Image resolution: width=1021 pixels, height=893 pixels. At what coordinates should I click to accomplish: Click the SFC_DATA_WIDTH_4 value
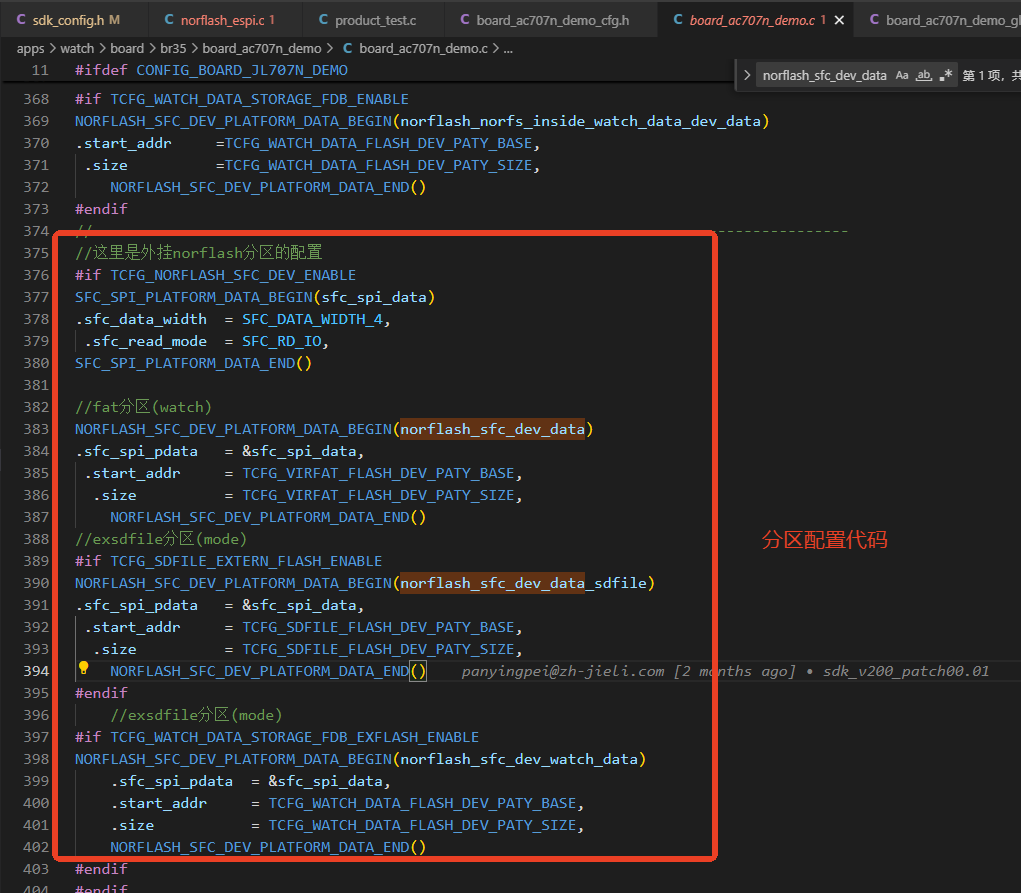point(313,319)
